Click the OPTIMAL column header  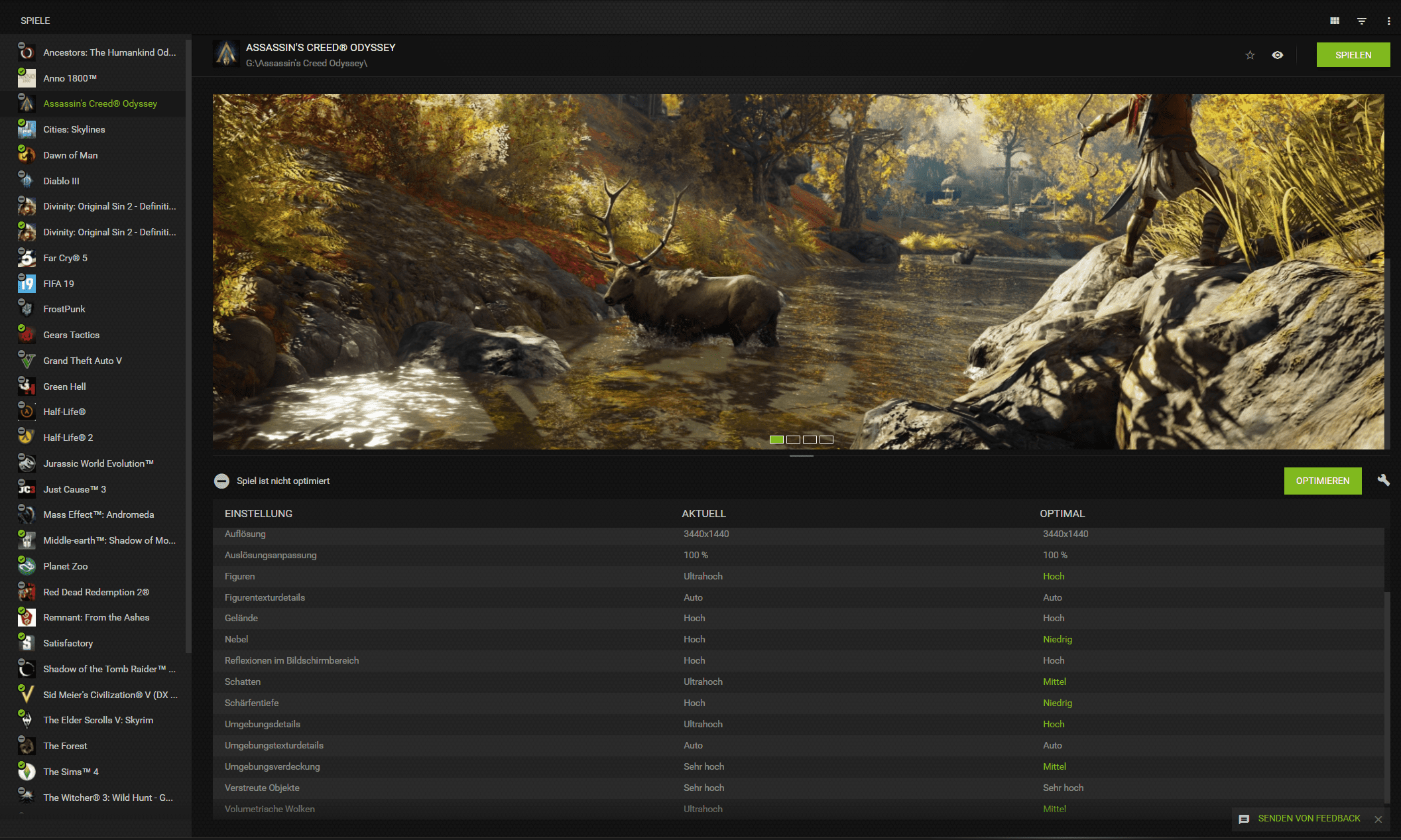point(1062,514)
